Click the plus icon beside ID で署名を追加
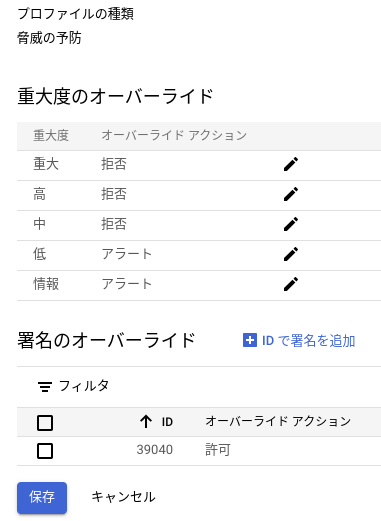This screenshot has width=381, height=521. tap(250, 340)
